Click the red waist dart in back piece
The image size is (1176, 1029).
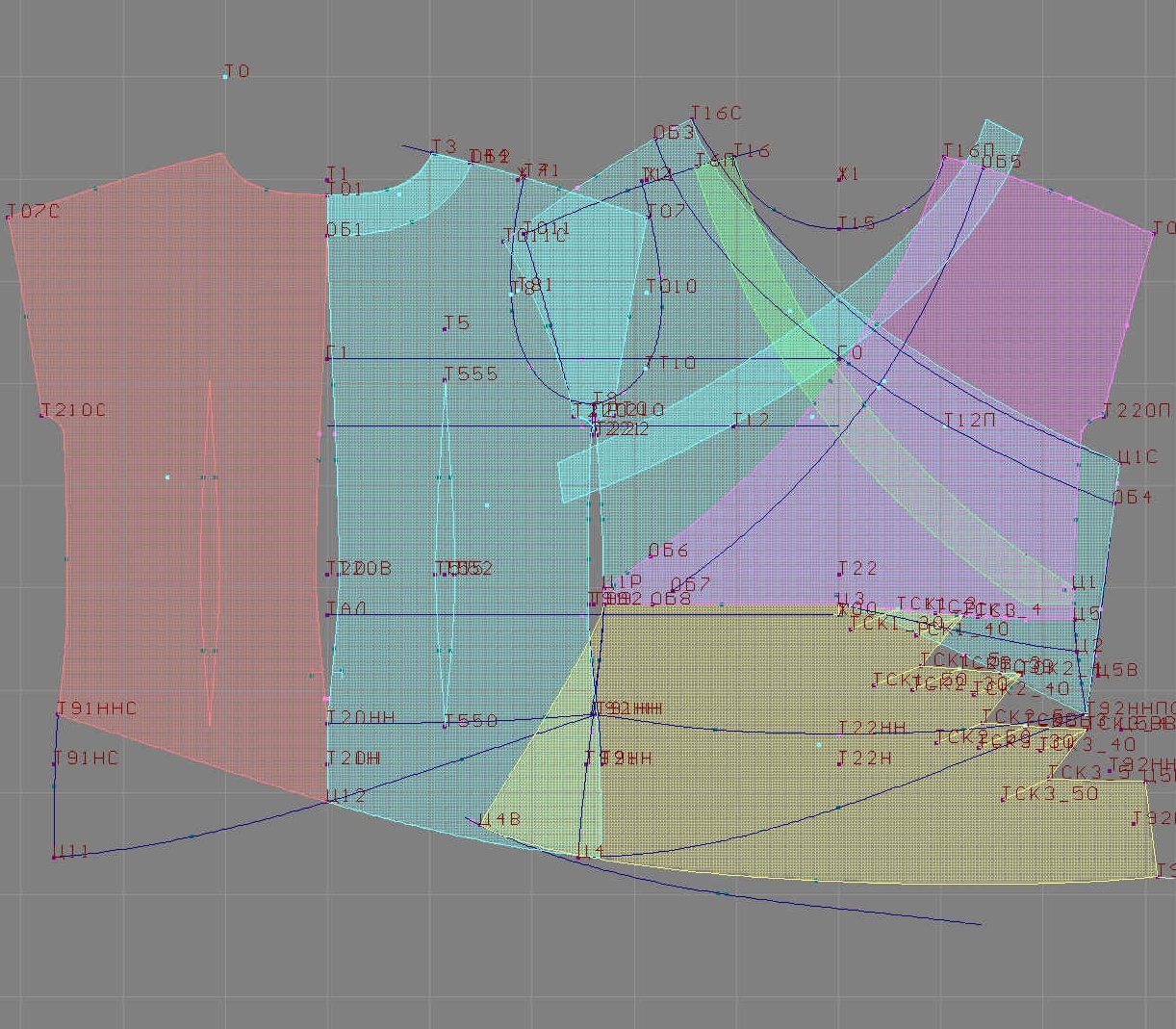click(209, 553)
